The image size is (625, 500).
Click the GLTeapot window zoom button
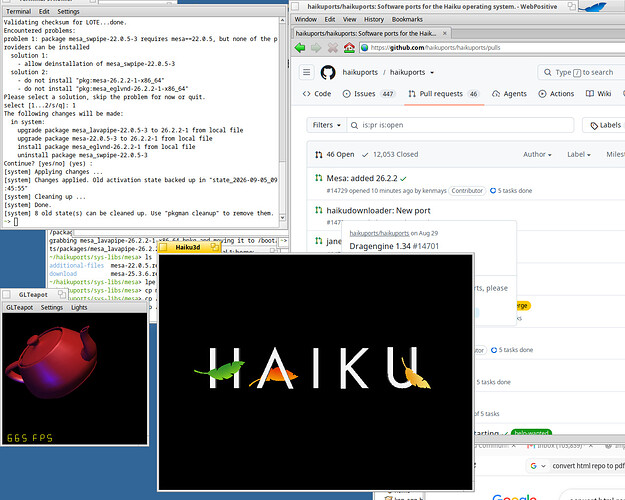61,294
